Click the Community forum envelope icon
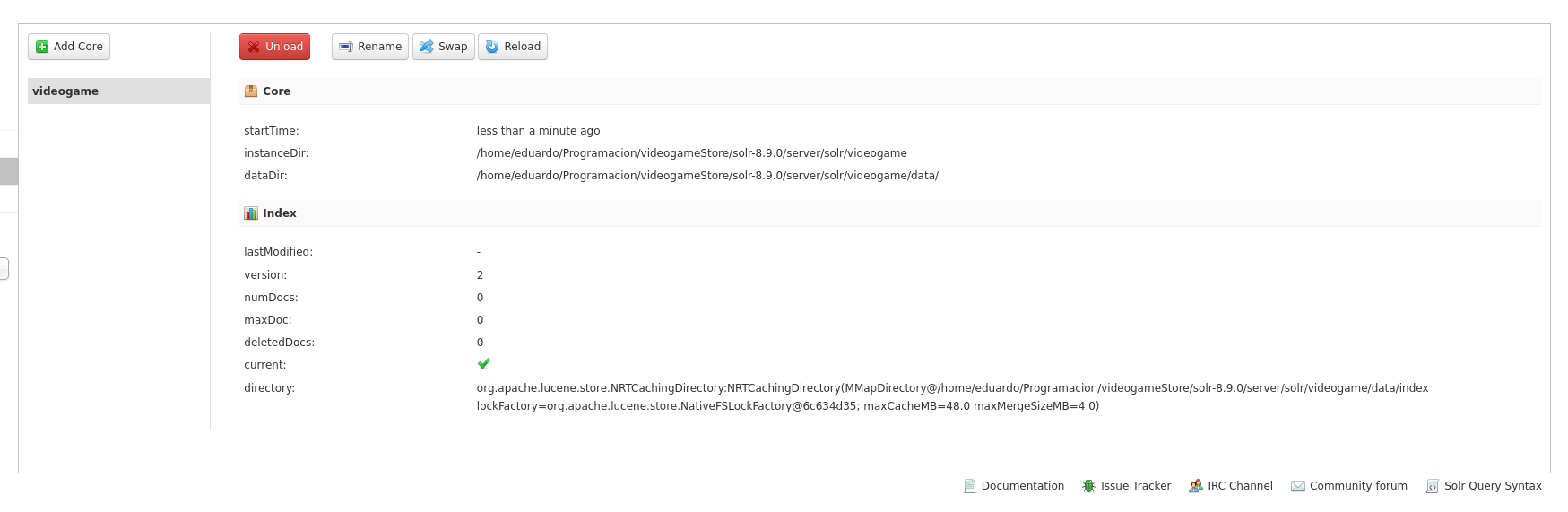 [1297, 486]
